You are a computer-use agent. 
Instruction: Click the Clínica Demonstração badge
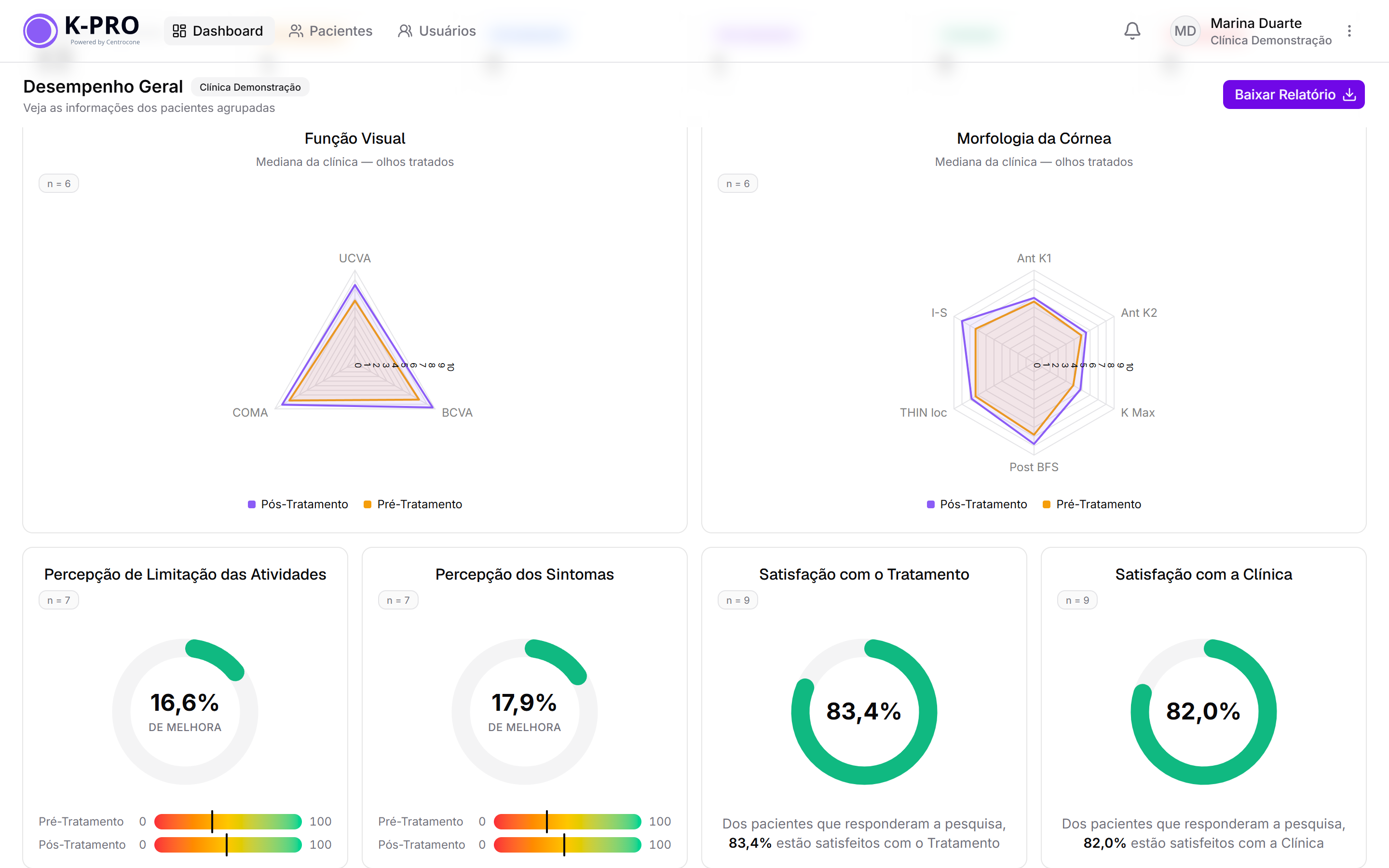[250, 87]
